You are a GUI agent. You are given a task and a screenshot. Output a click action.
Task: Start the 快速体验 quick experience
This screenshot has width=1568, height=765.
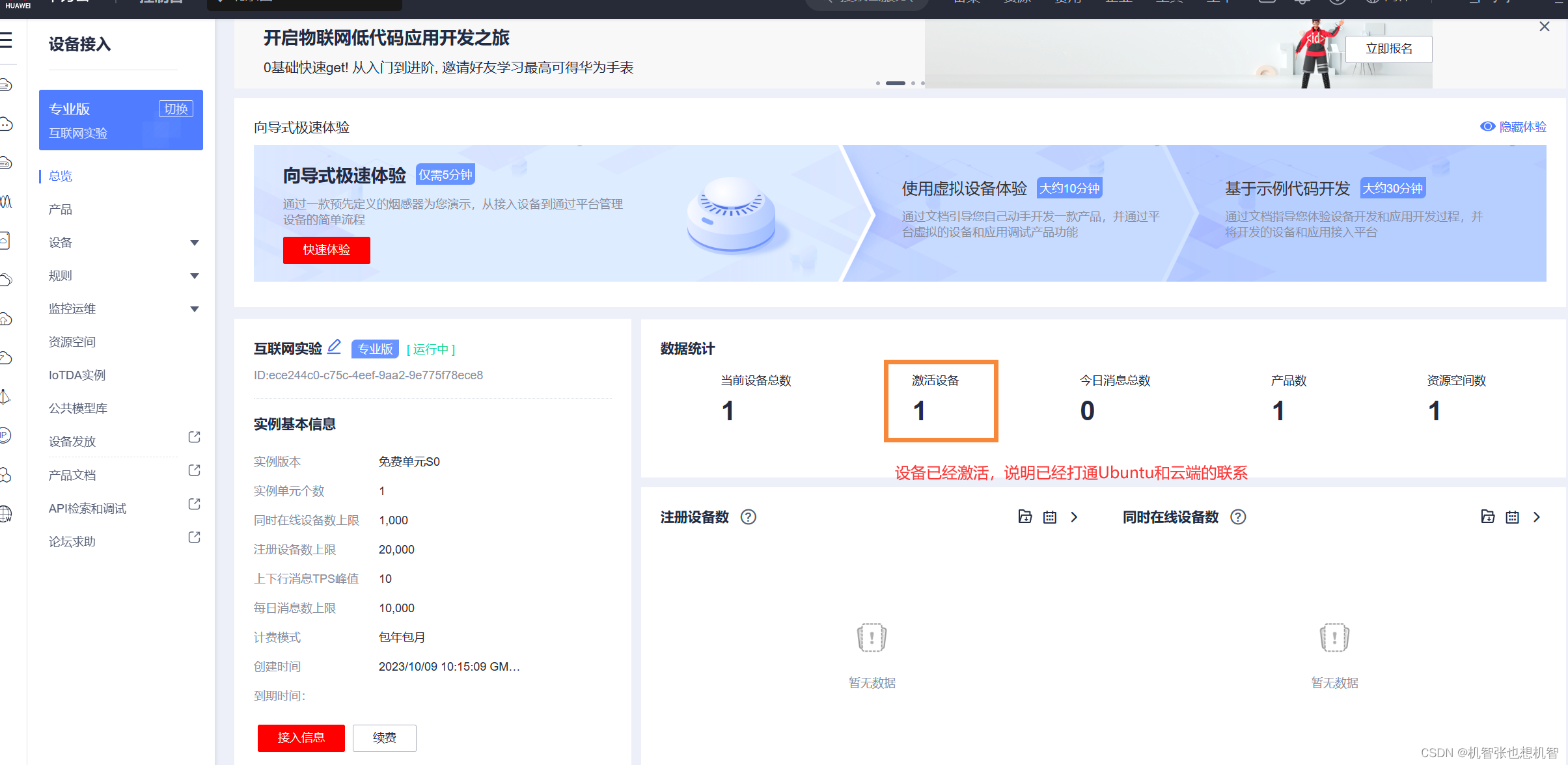(327, 250)
